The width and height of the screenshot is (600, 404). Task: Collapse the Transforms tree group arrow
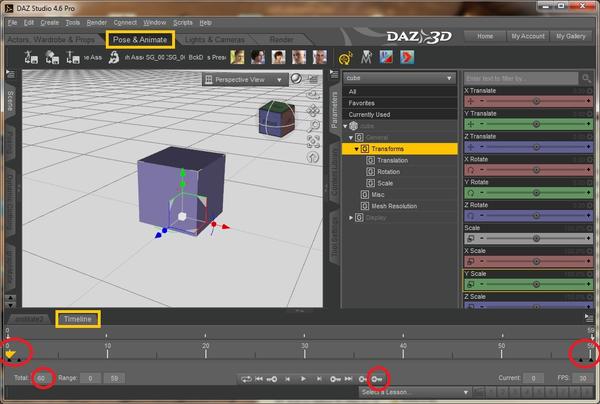pyautogui.click(x=356, y=149)
